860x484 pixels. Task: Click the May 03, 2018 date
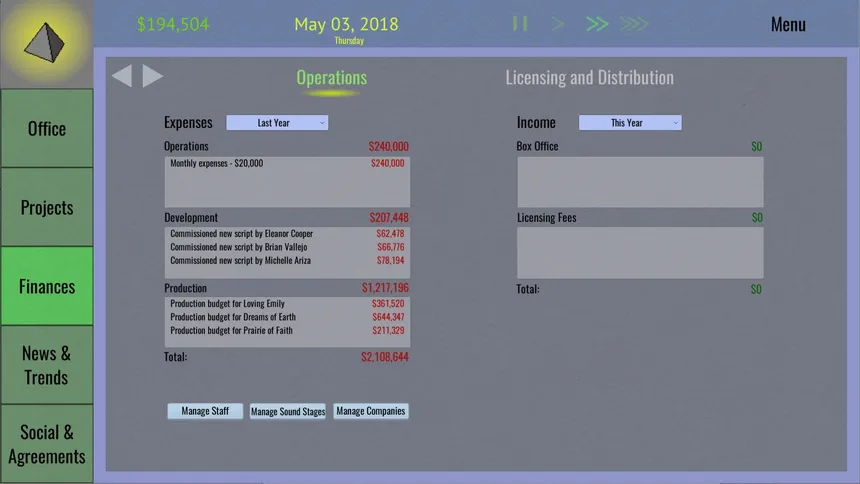(x=346, y=24)
